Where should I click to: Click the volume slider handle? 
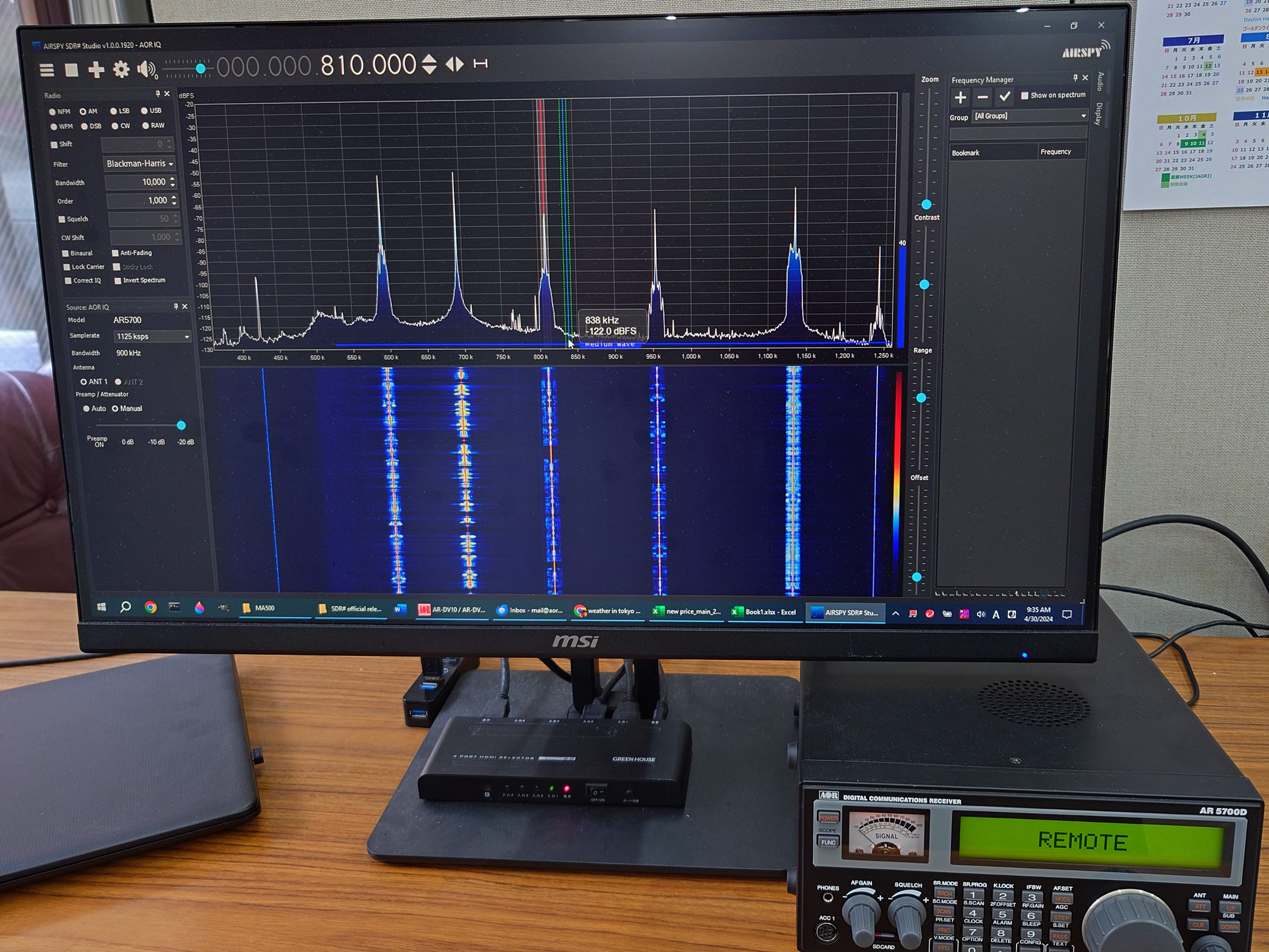pyautogui.click(x=200, y=69)
